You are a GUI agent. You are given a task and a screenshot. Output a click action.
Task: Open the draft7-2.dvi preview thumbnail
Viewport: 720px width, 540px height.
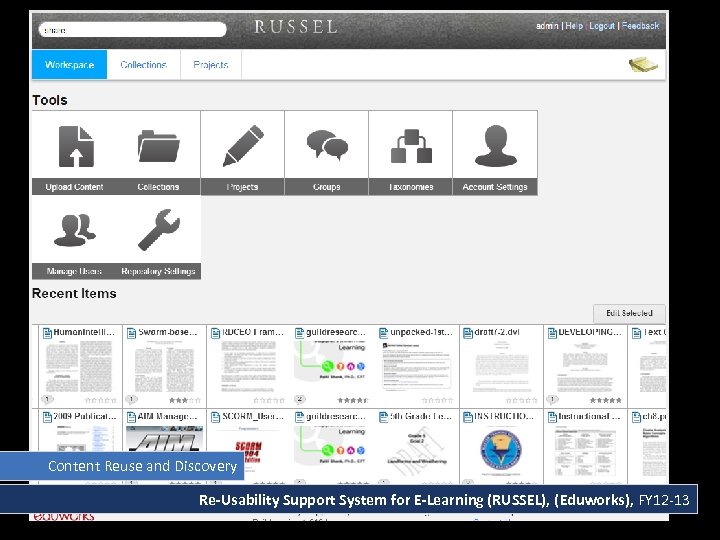point(501,367)
